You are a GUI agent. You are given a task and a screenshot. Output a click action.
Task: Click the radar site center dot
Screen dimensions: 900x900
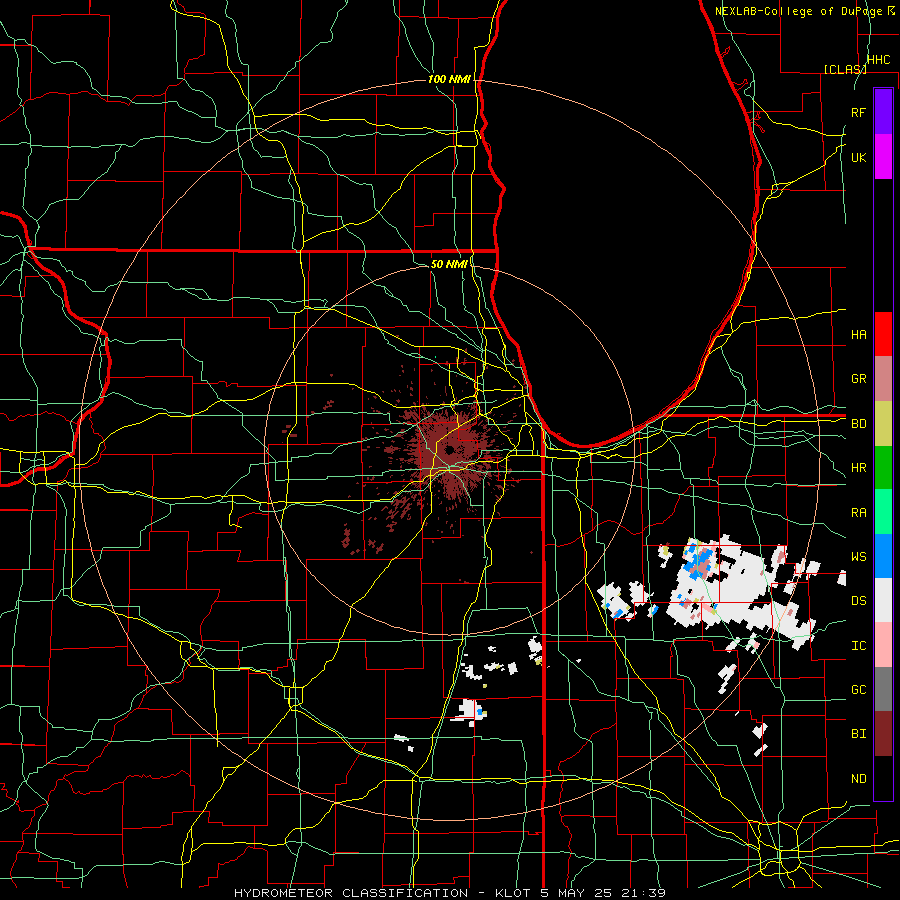pos(449,449)
